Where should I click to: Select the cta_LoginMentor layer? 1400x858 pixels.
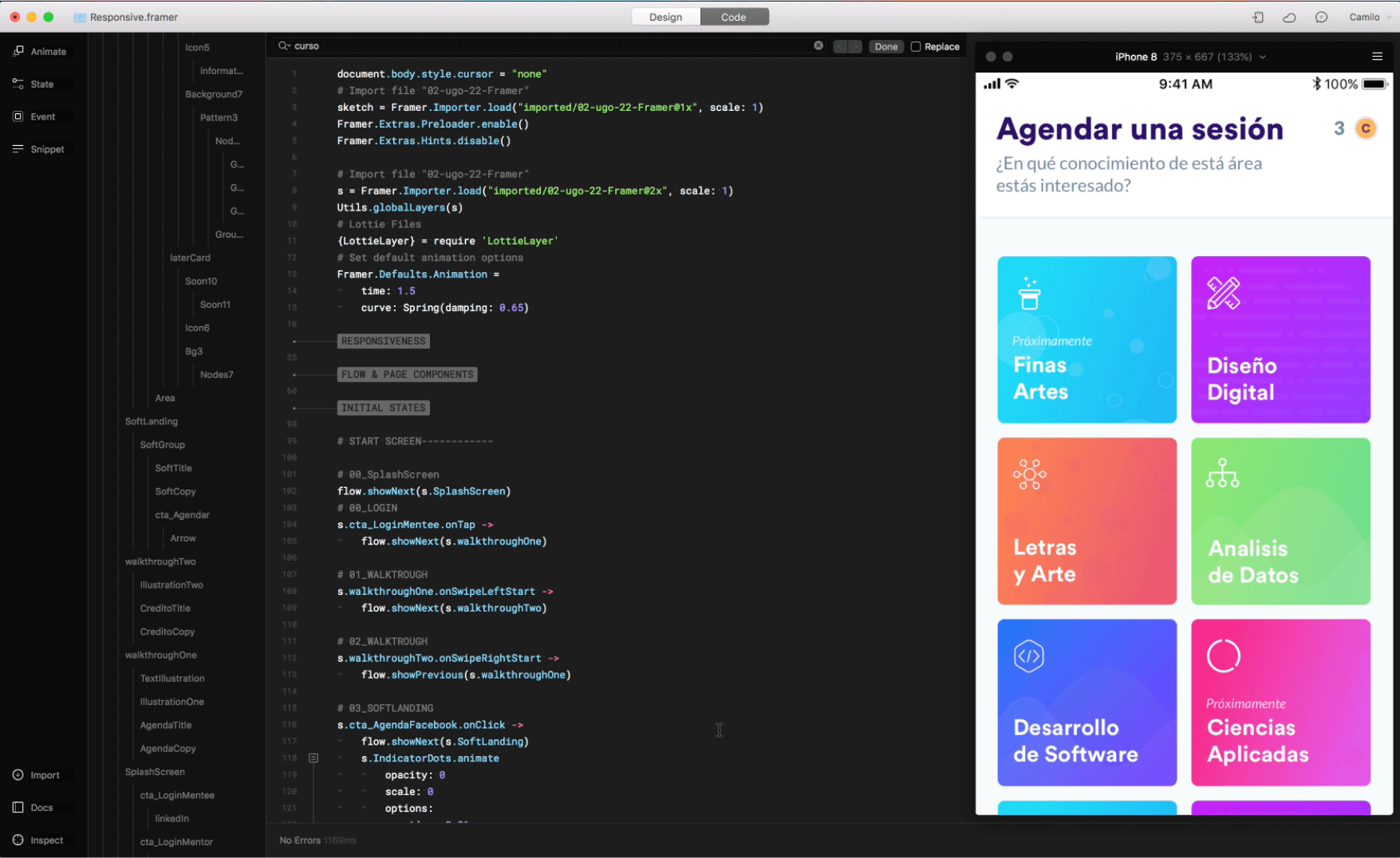176,842
